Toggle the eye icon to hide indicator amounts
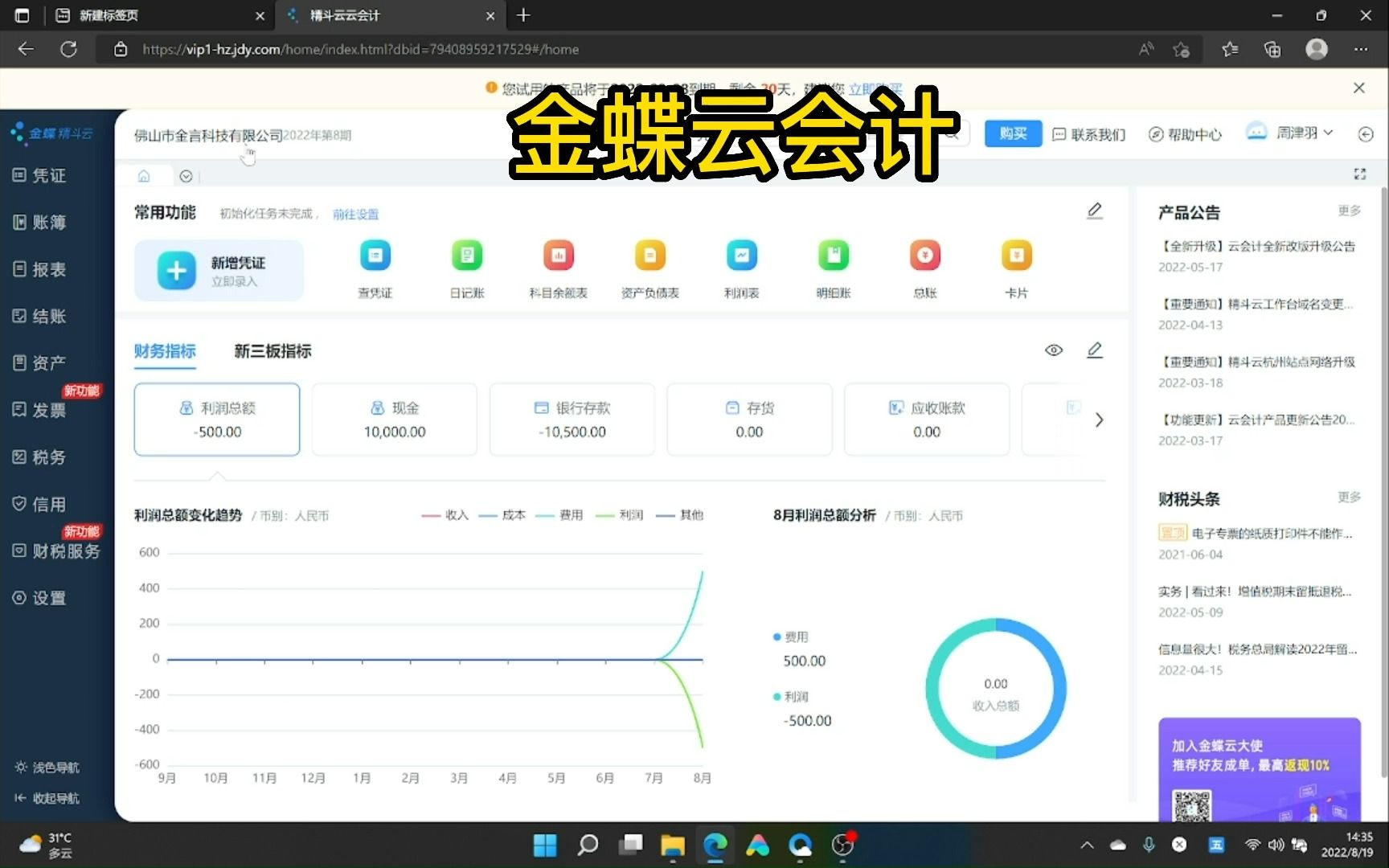This screenshot has width=1389, height=868. pyautogui.click(x=1054, y=350)
